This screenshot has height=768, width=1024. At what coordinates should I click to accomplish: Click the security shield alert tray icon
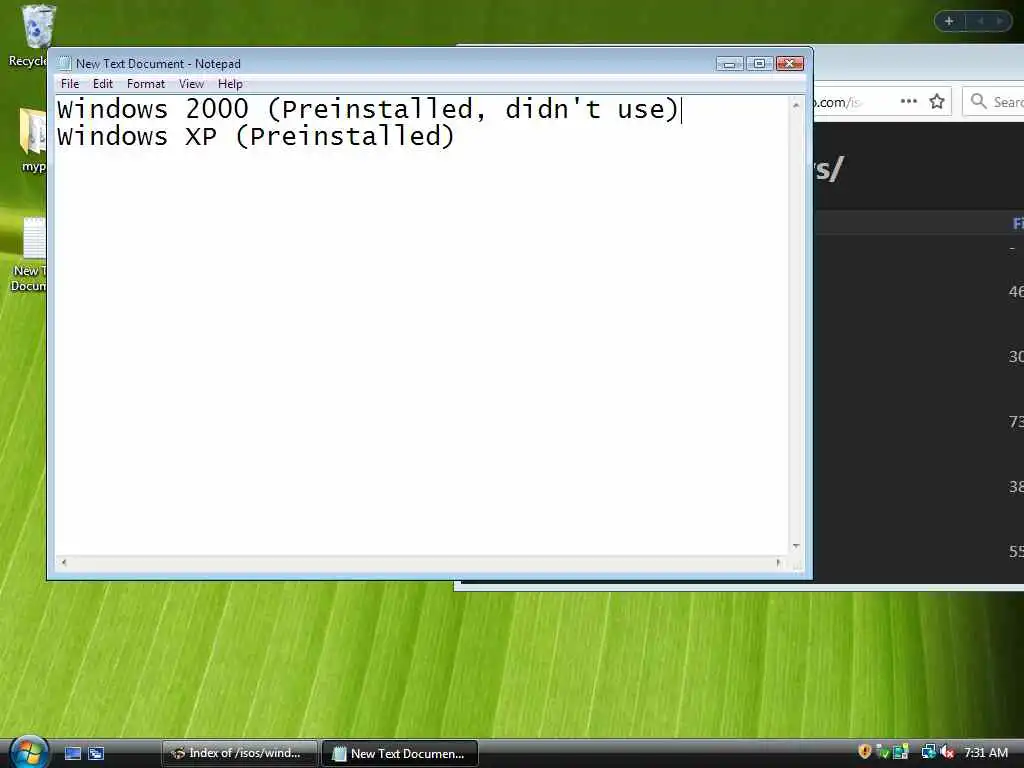(865, 752)
